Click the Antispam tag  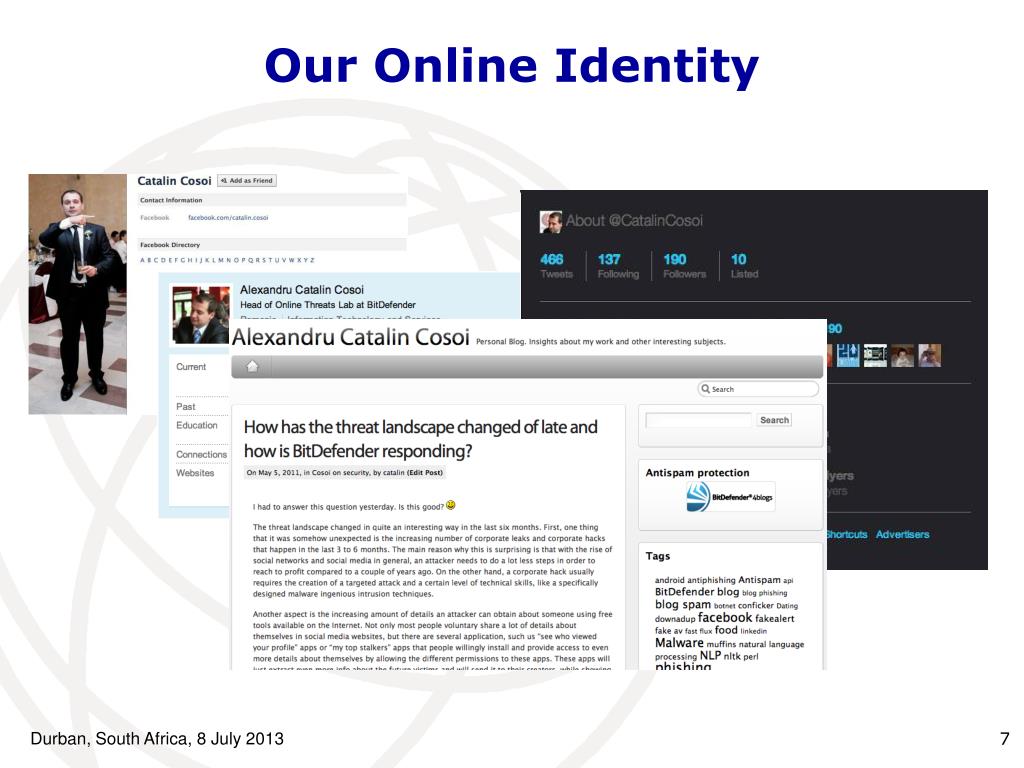pos(759,580)
